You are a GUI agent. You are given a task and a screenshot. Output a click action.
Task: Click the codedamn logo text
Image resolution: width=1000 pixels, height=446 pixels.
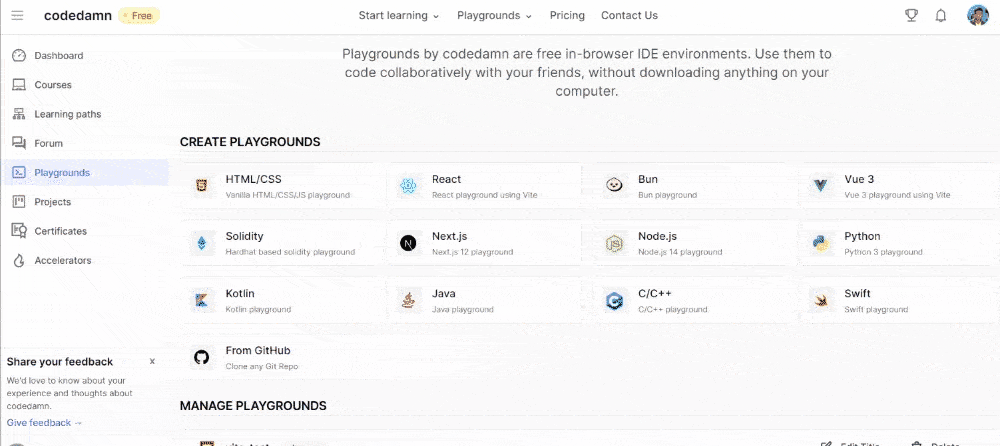(78, 15)
